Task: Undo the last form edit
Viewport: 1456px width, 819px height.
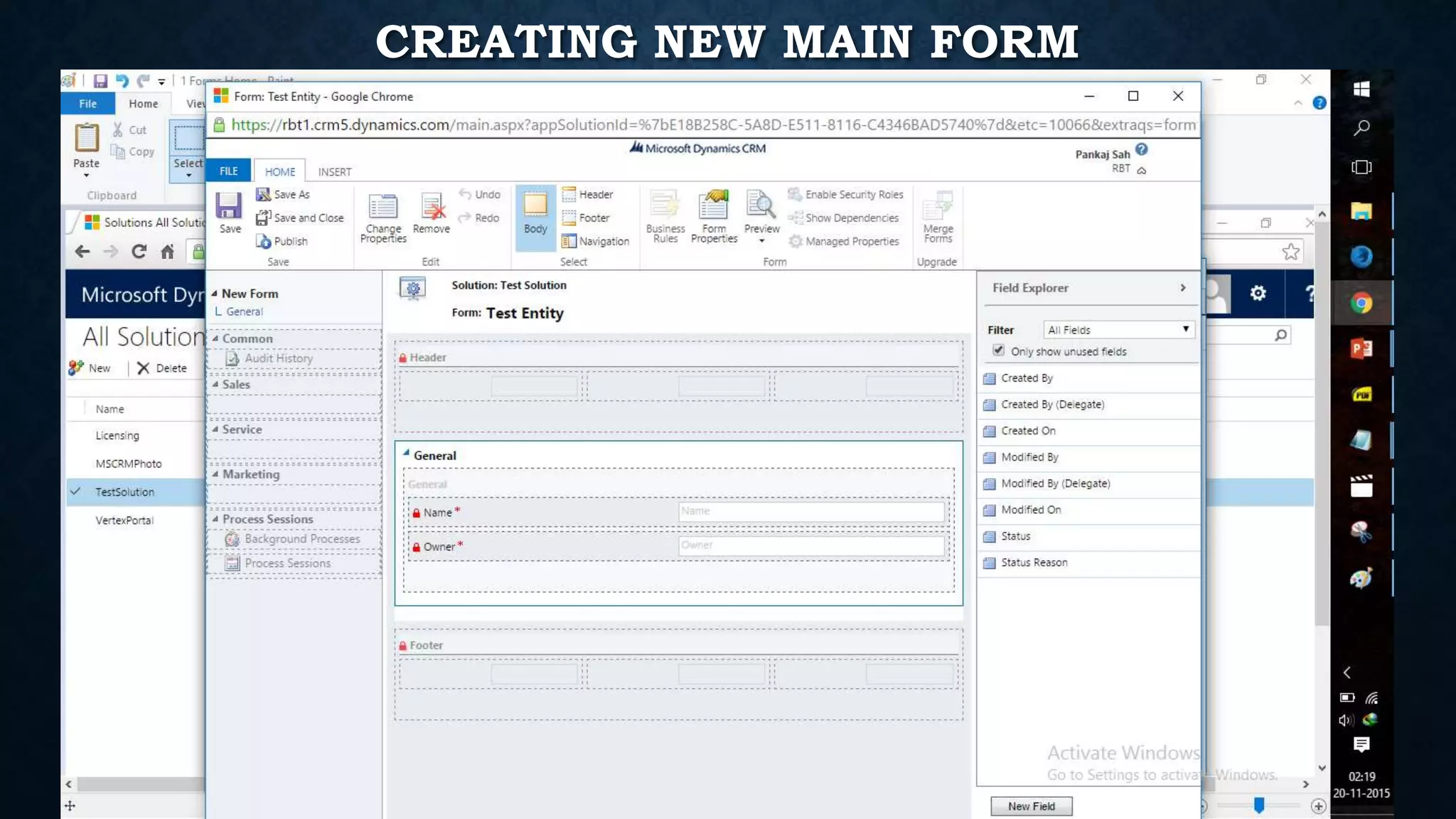Action: (x=479, y=194)
